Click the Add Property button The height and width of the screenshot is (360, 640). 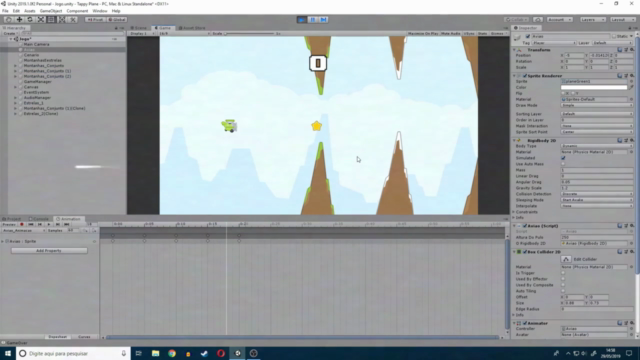point(49,251)
